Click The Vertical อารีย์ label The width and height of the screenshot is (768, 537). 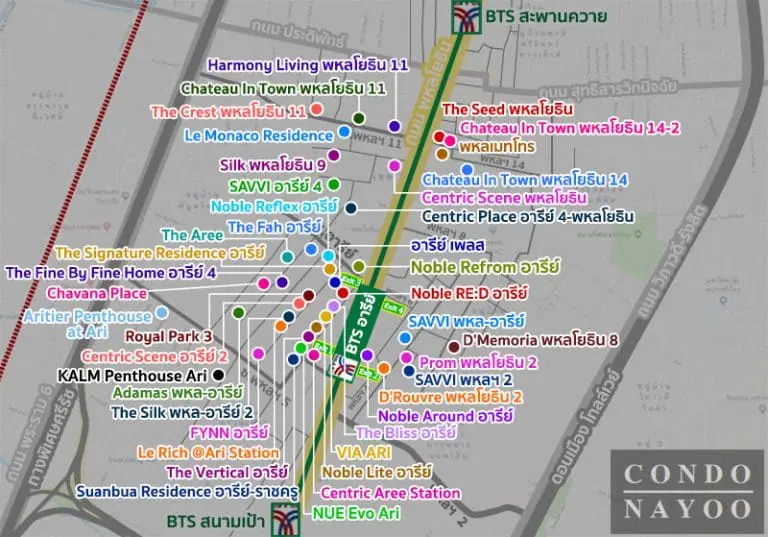pos(227,472)
